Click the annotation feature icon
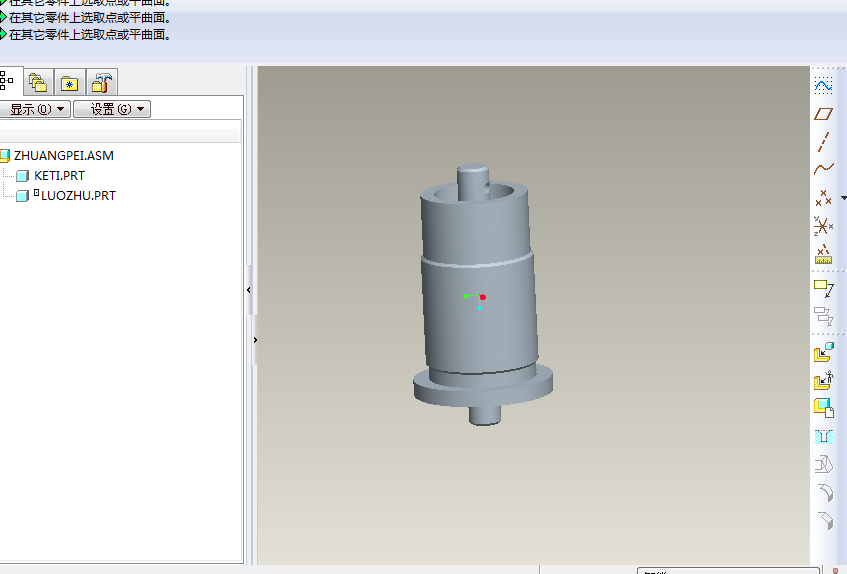The image size is (847, 574). [x=824, y=288]
